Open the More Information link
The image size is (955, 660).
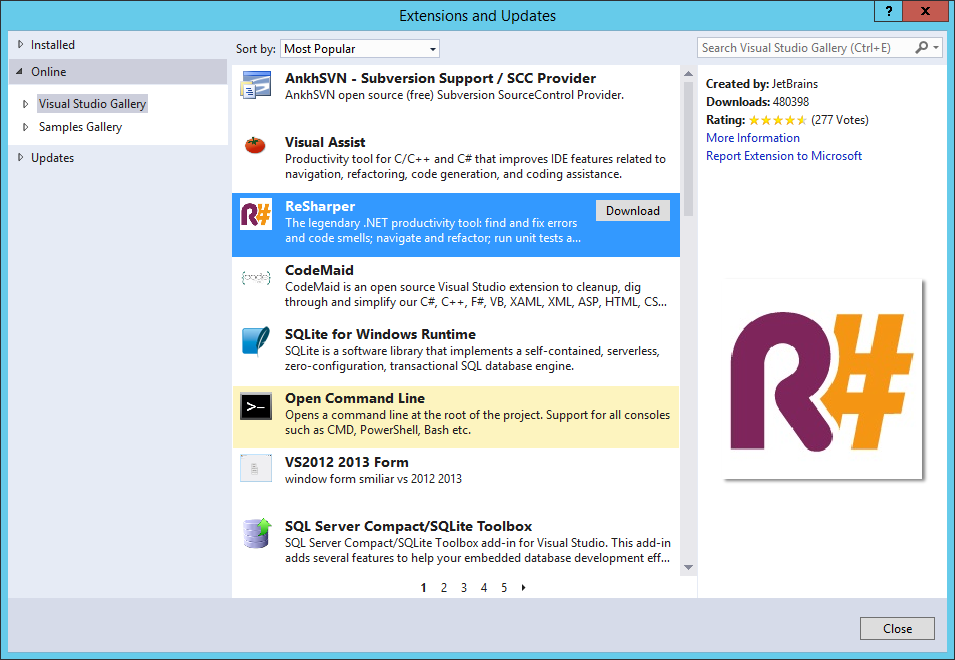click(752, 137)
